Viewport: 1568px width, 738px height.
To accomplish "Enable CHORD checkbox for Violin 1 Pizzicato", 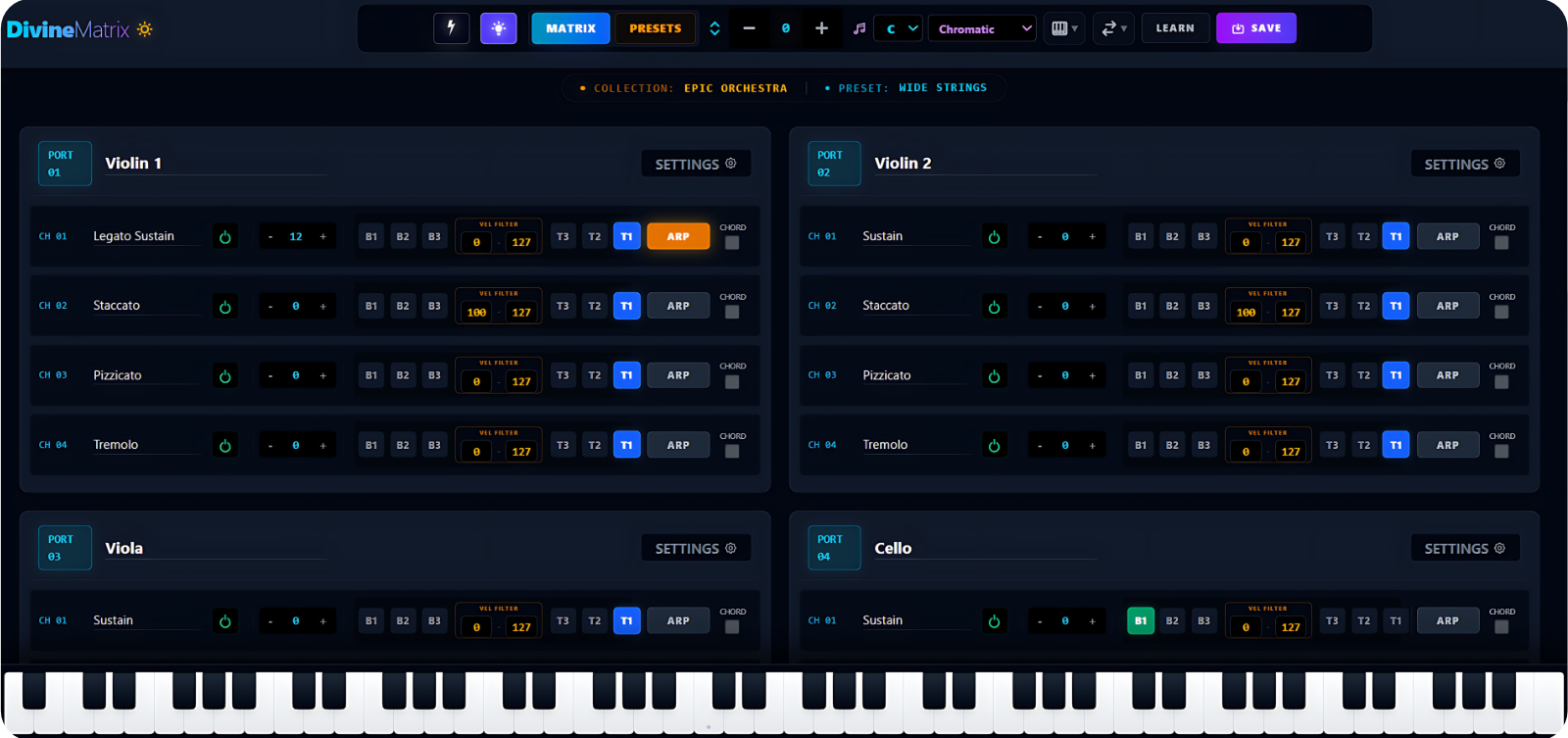I will [732, 382].
